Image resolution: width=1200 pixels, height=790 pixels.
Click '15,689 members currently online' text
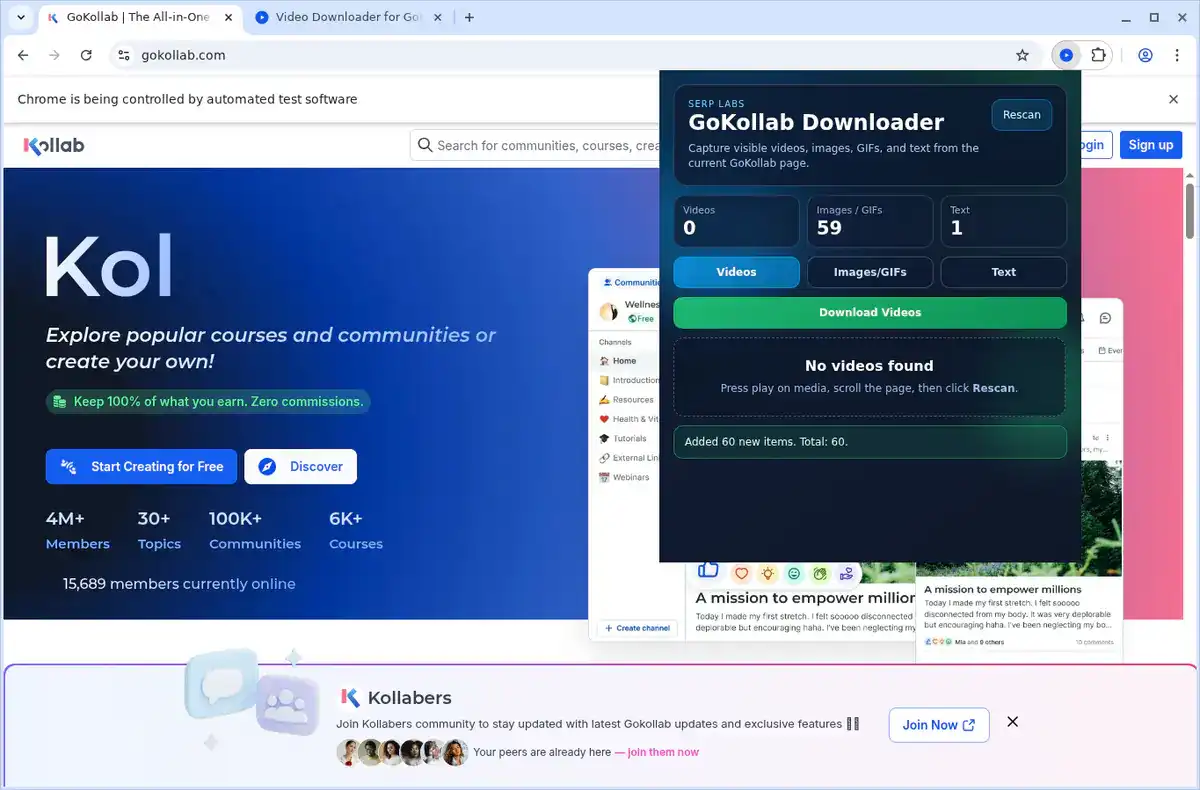point(179,584)
